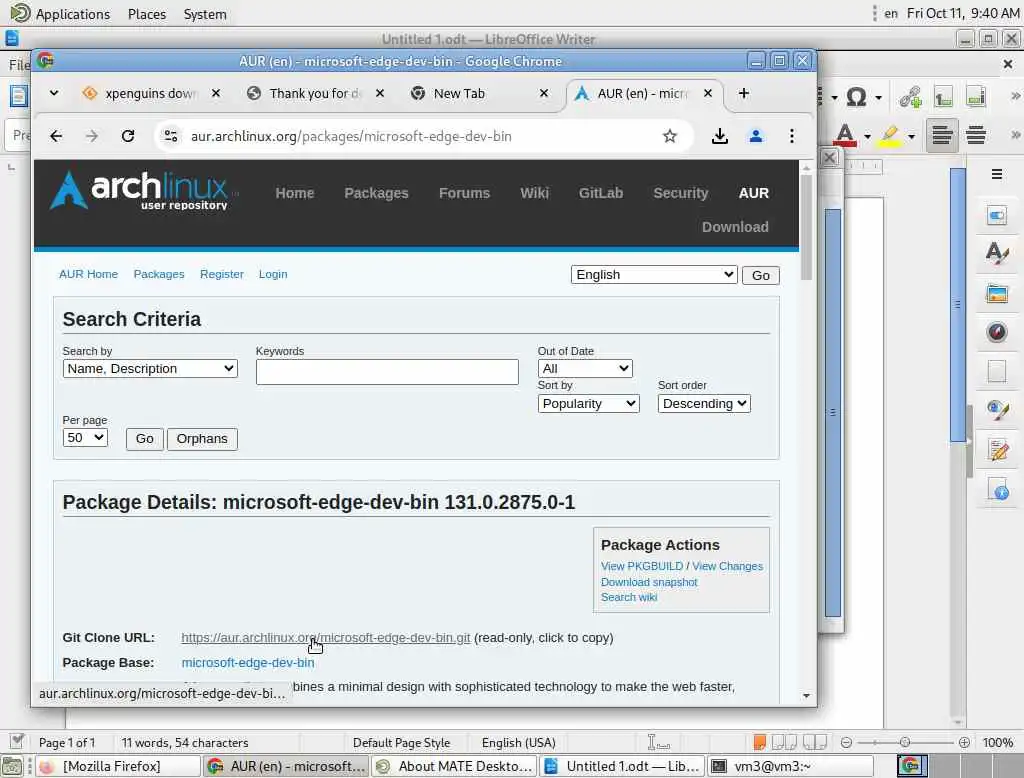
Task: Click font color A icon in Writer
Action: (x=845, y=135)
